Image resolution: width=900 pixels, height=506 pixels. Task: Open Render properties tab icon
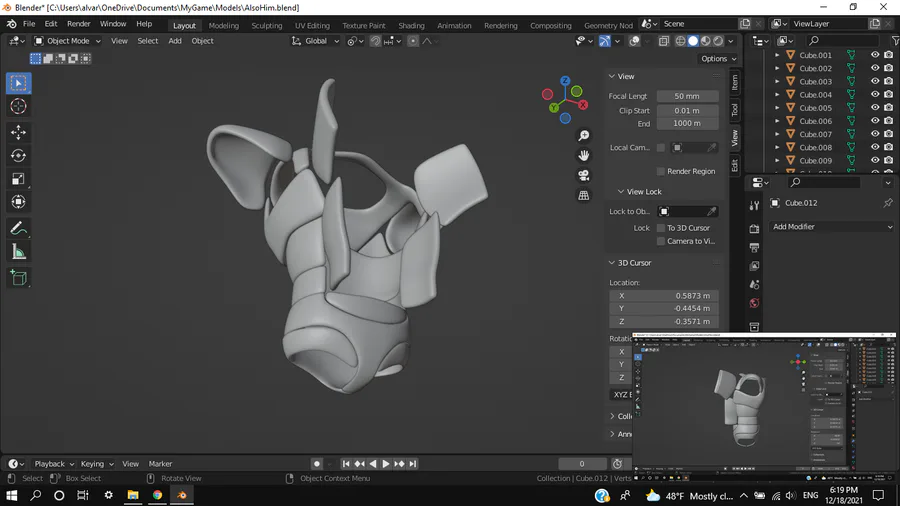click(754, 229)
